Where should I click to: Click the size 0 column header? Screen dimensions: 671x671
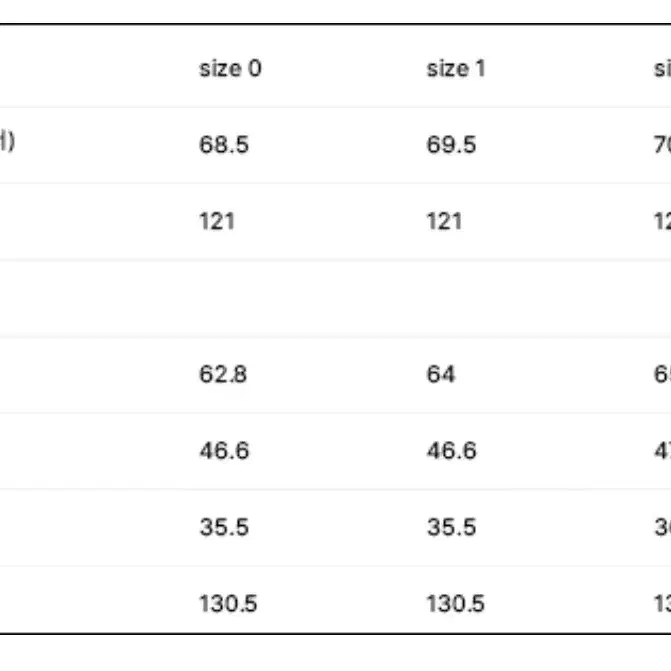(x=230, y=68)
